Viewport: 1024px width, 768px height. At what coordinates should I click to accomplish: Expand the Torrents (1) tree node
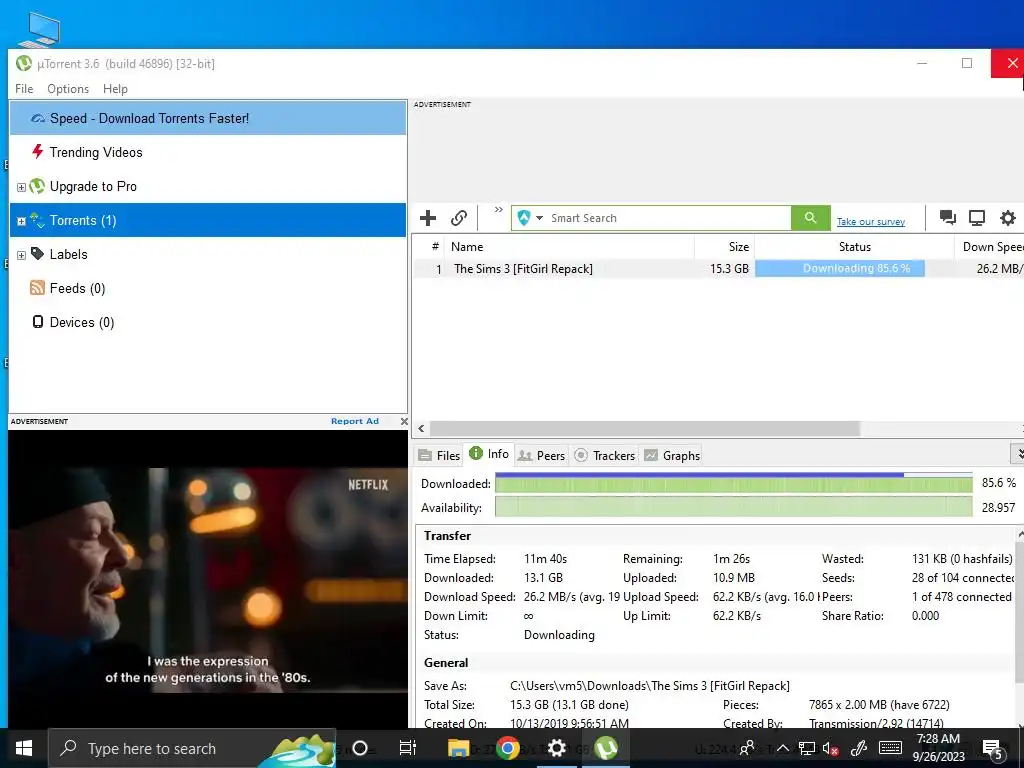tap(21, 221)
